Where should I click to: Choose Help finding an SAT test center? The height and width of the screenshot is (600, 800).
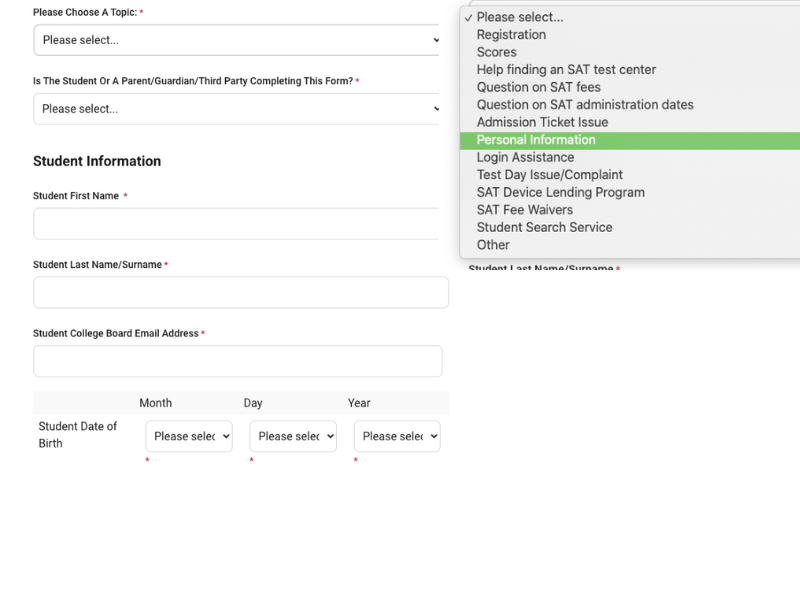630,69
